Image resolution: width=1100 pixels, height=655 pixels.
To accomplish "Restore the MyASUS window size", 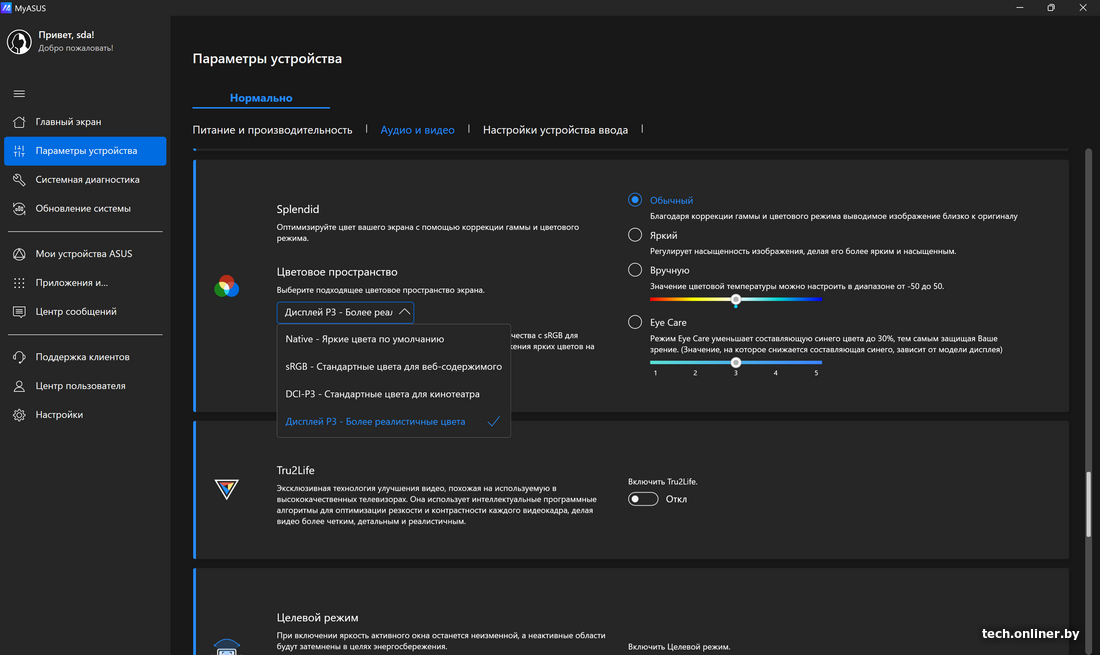I will [1051, 8].
